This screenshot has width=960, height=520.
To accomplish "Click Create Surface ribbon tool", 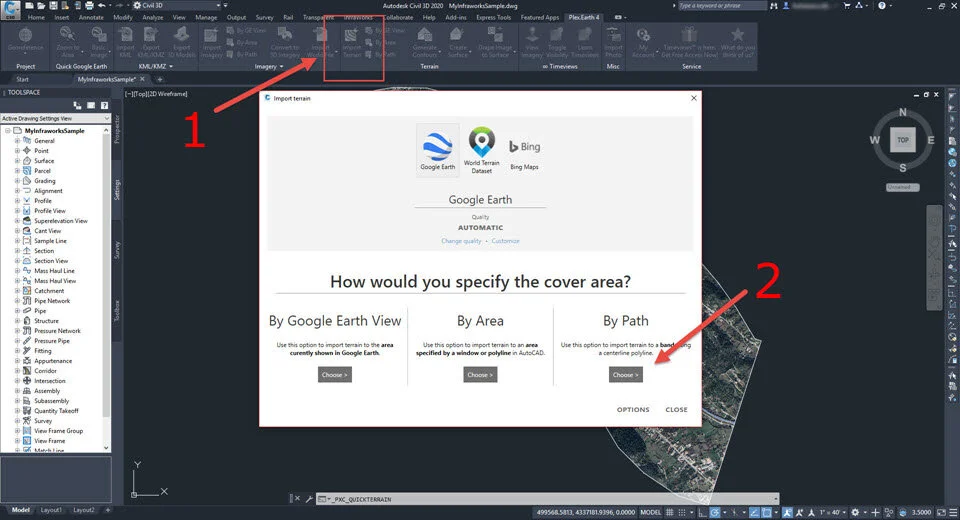I will coord(457,42).
